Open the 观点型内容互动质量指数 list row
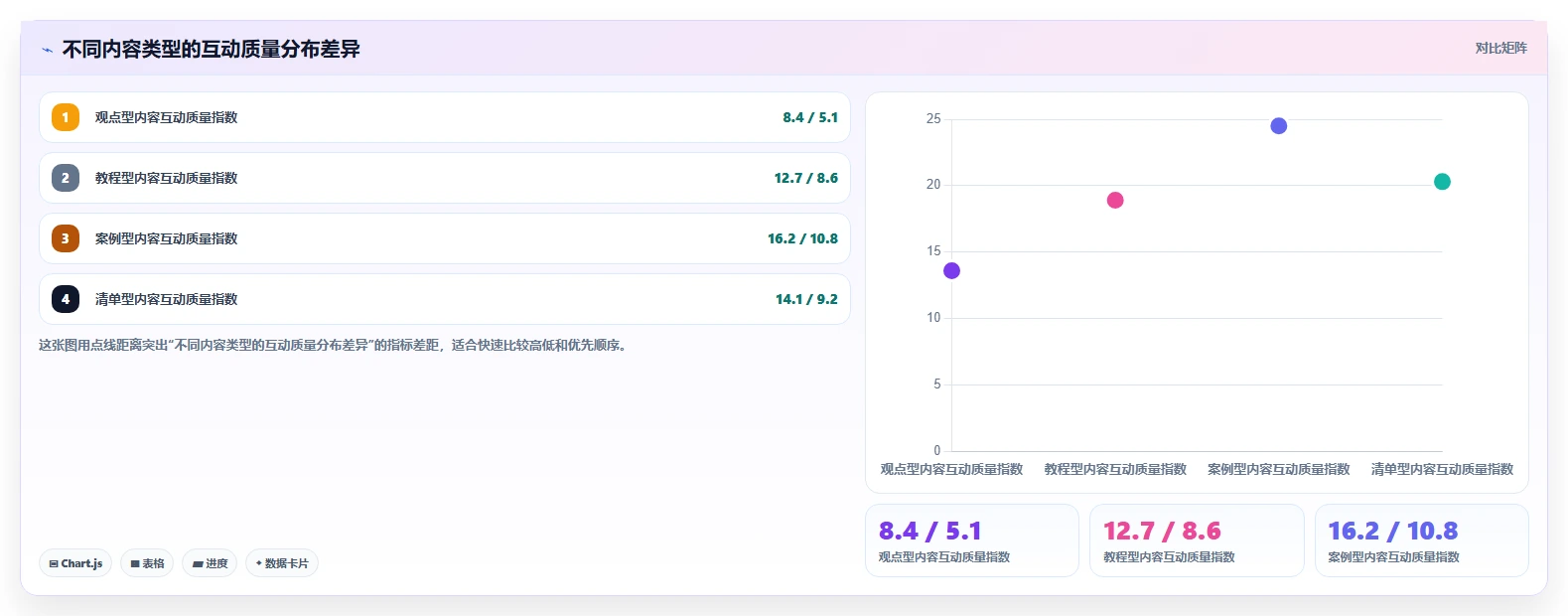The width and height of the screenshot is (1568, 616). coord(445,117)
